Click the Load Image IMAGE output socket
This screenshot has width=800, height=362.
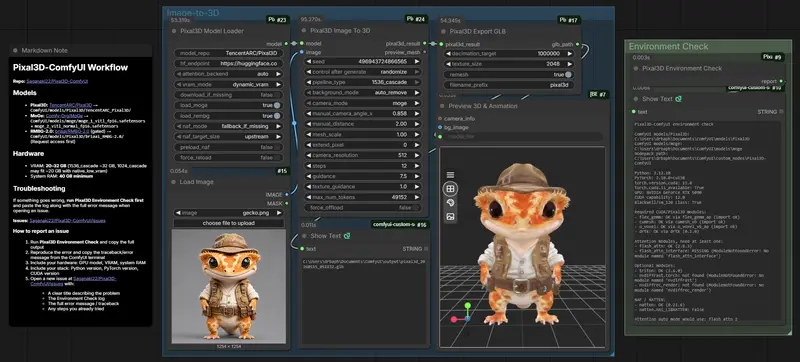(x=287, y=194)
